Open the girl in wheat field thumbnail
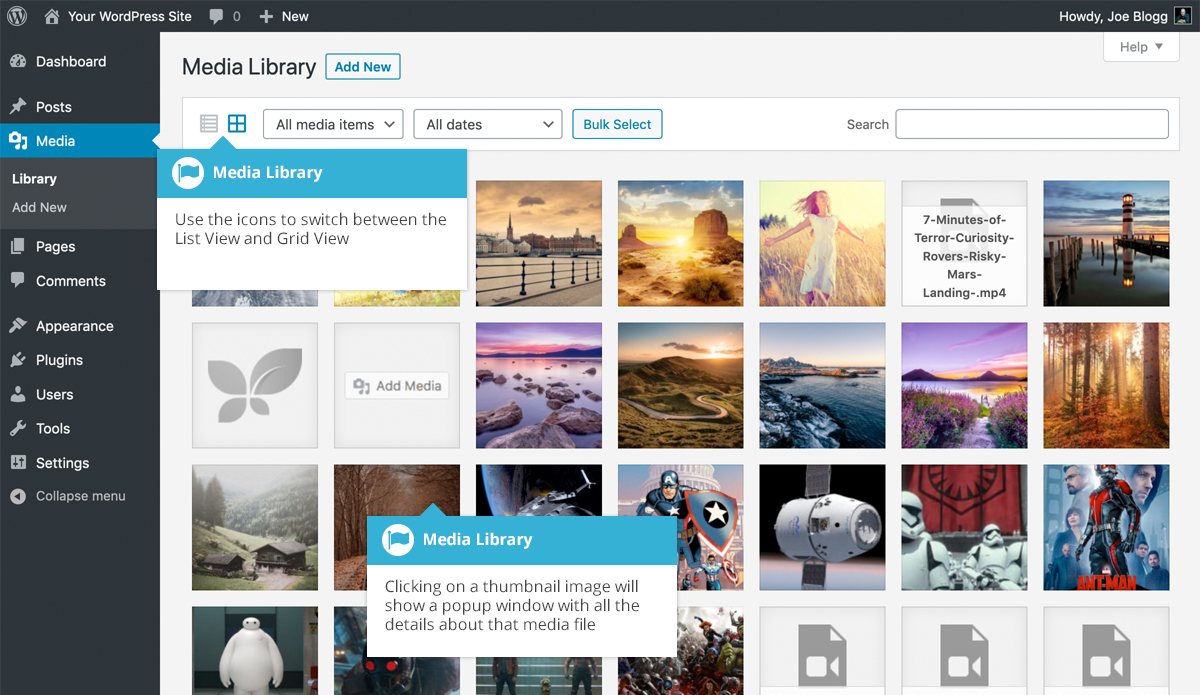 822,243
